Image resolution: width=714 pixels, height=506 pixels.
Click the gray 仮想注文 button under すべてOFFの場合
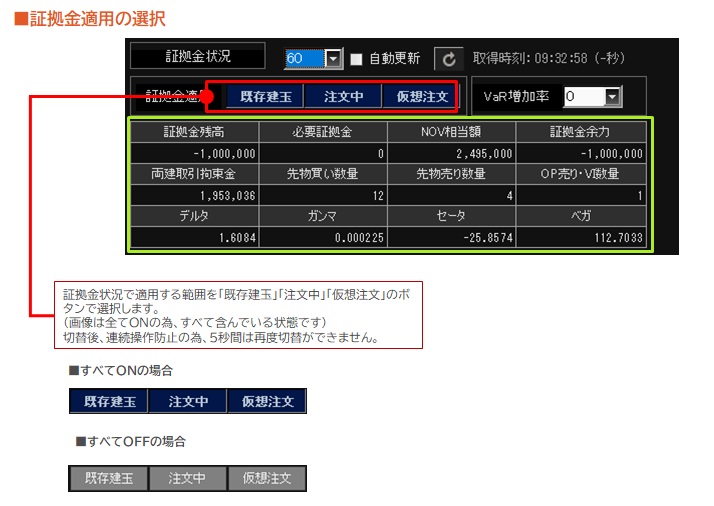[x=267, y=478]
